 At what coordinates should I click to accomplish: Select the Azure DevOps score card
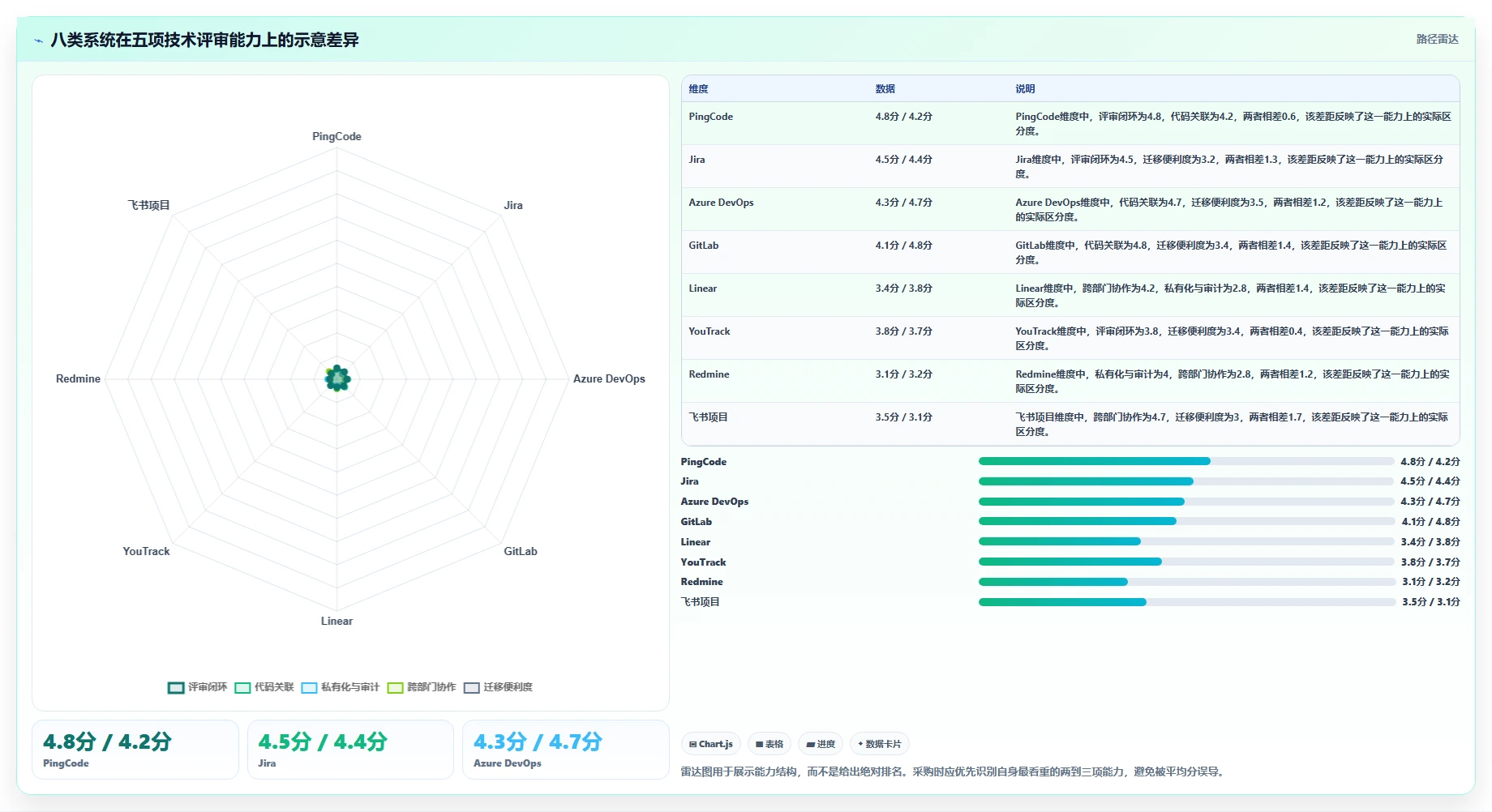tap(566, 750)
